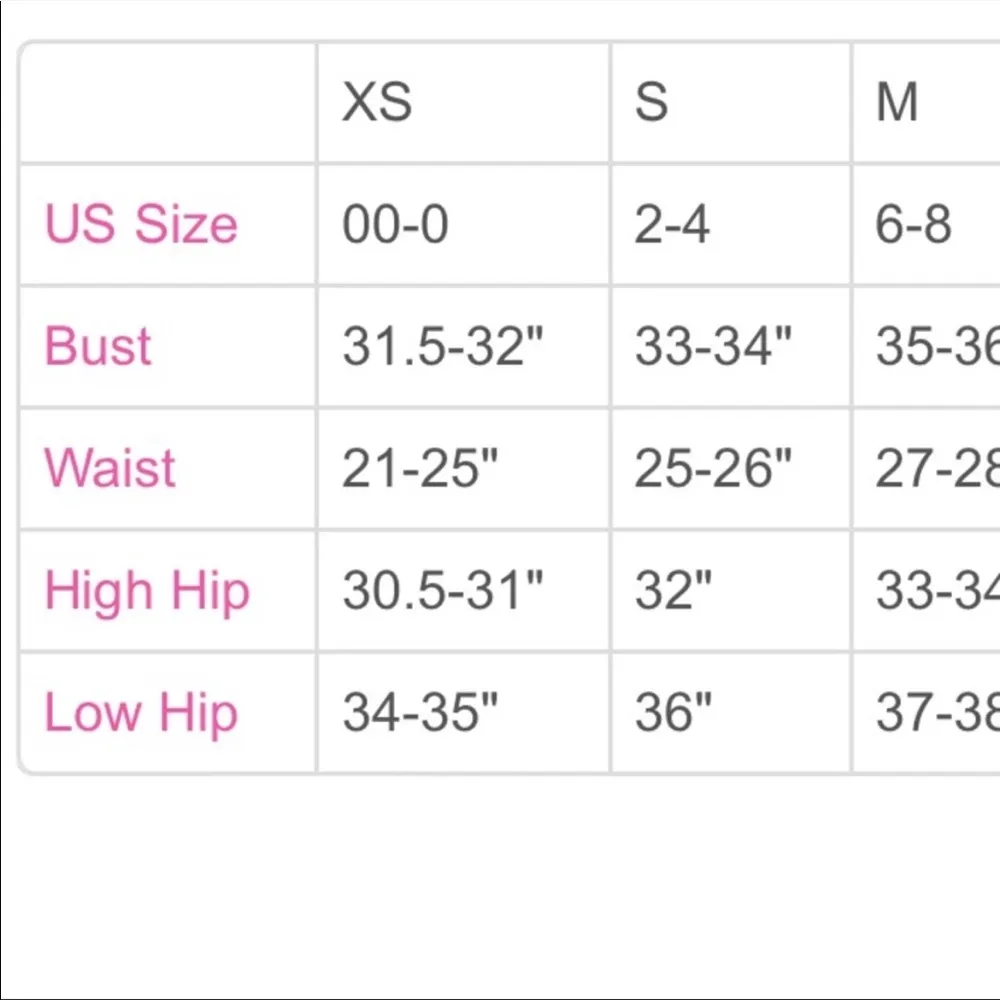1000x1000 pixels.
Task: Click the S low hip value 36"
Action: [673, 712]
